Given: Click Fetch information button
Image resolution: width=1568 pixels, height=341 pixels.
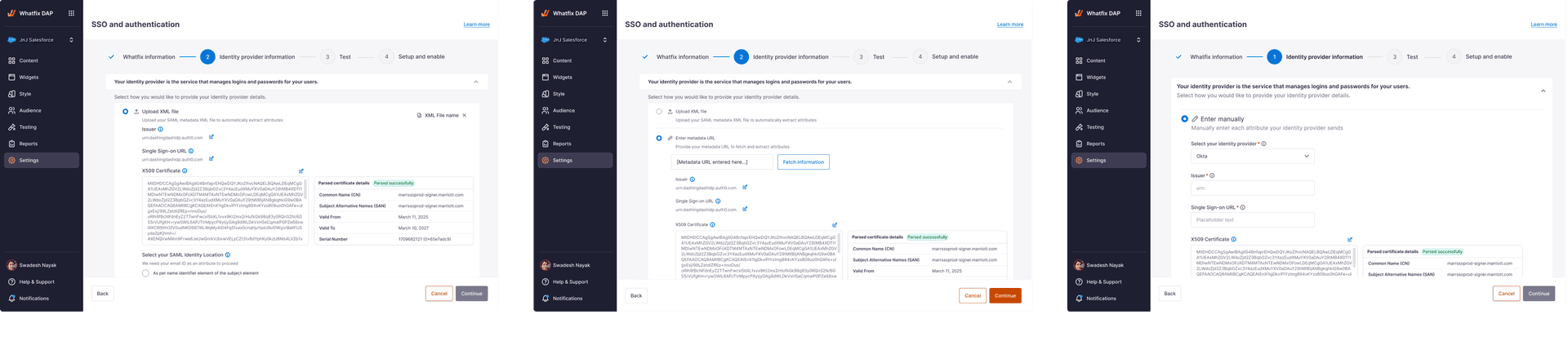Looking at the screenshot, I should 804,162.
